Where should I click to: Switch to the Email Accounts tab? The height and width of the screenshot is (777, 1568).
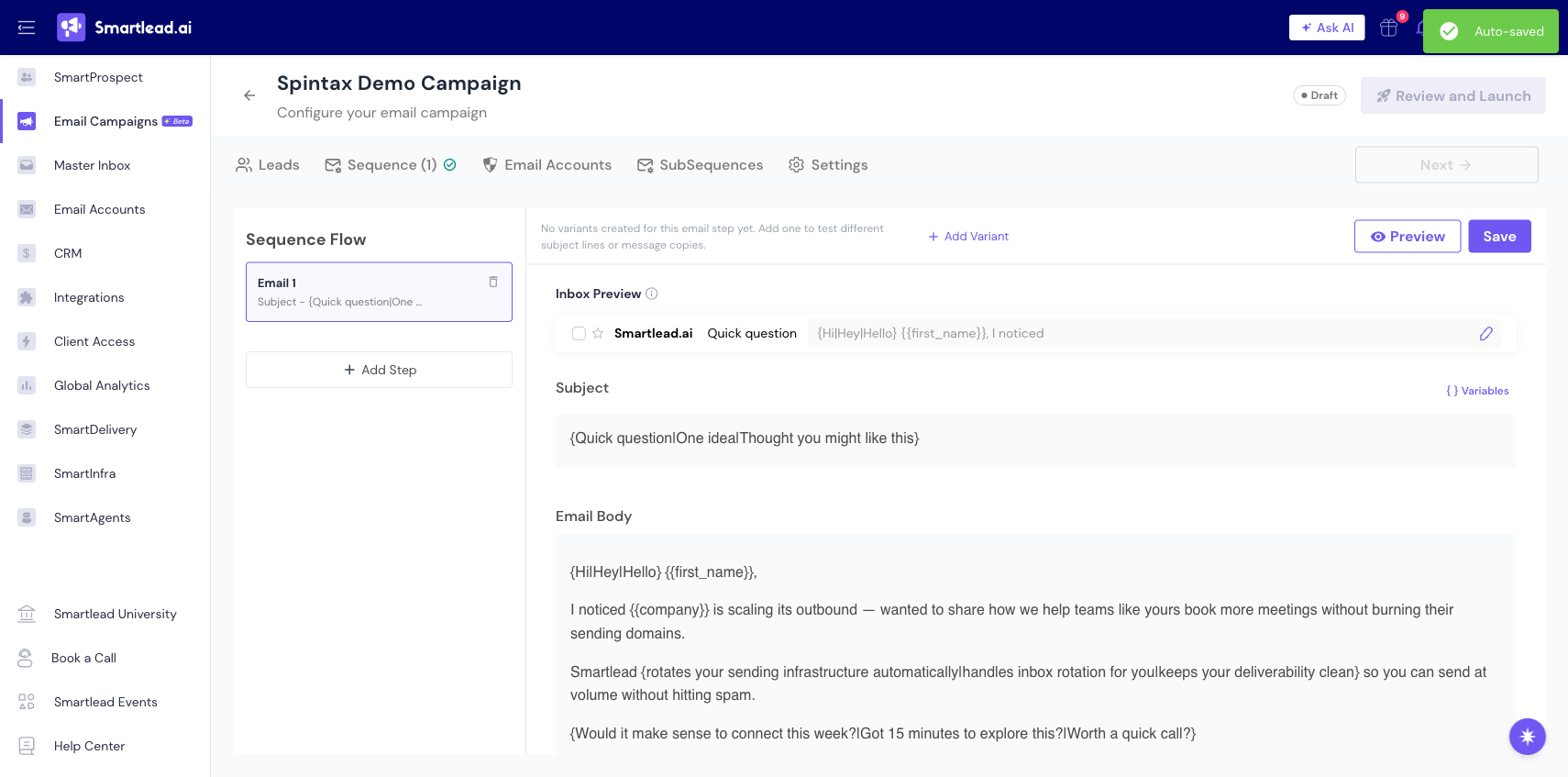click(547, 165)
